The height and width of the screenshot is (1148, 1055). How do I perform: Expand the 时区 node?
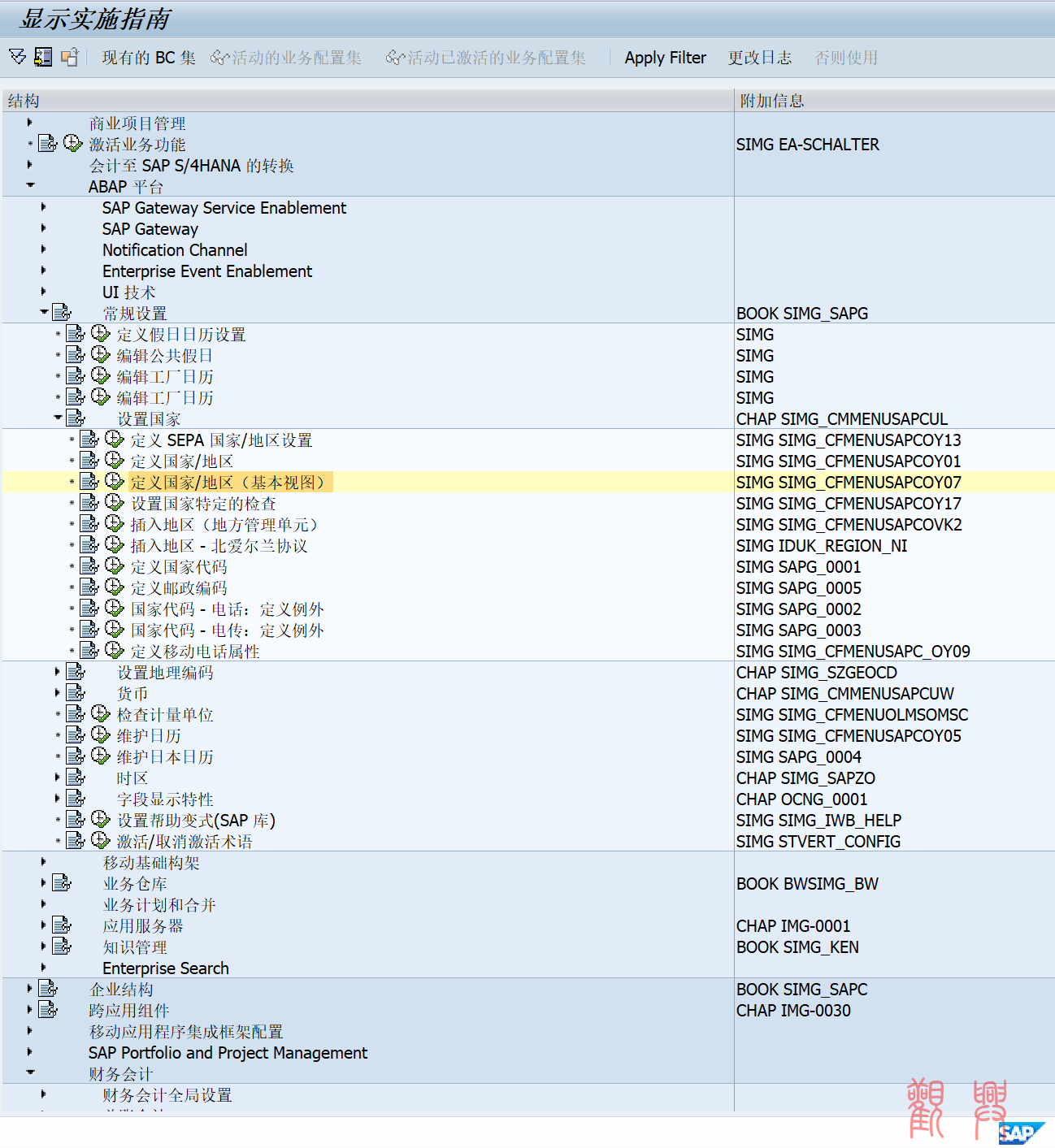[x=58, y=778]
